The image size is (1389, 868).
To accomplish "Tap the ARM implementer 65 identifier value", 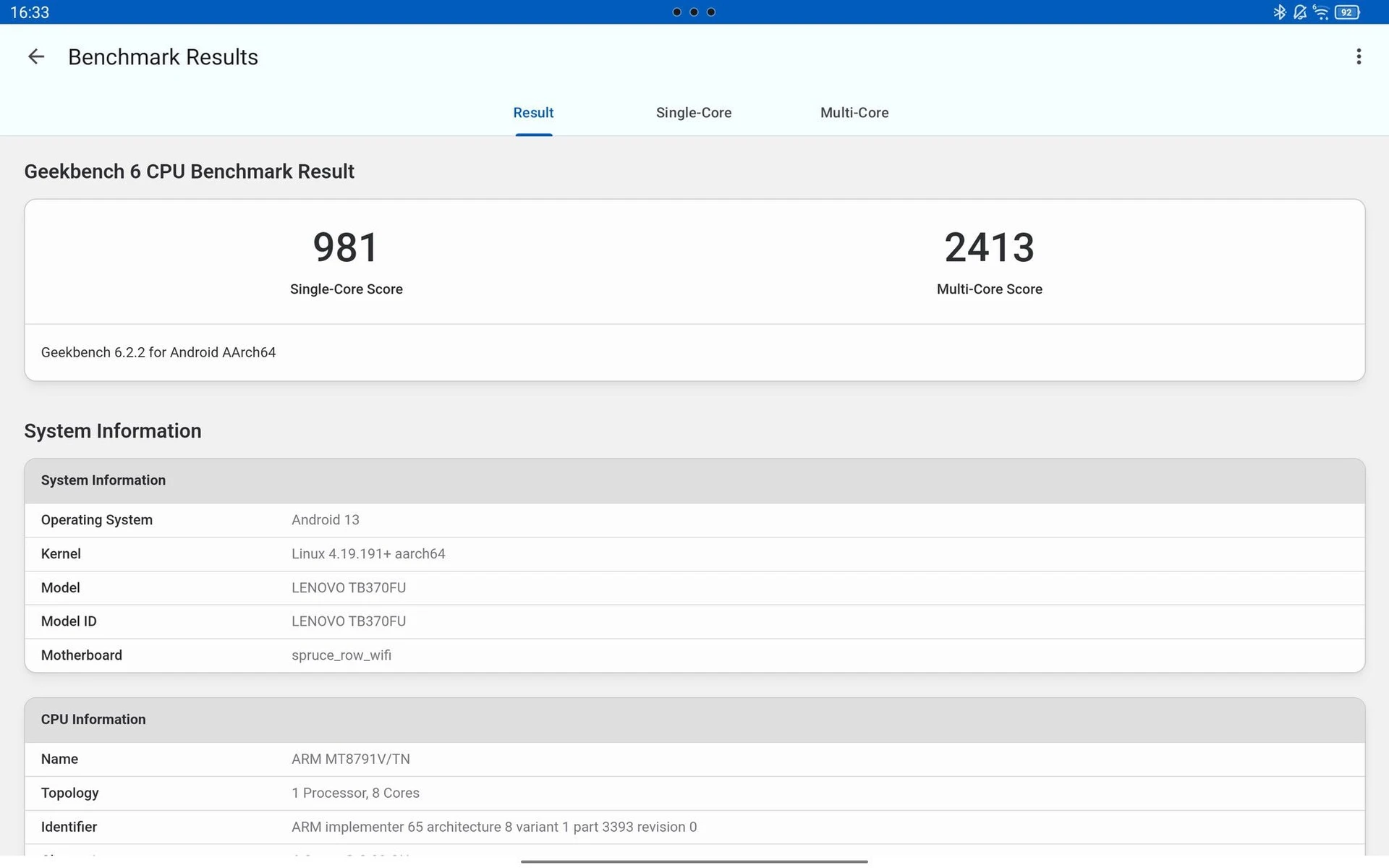I will click(x=494, y=827).
